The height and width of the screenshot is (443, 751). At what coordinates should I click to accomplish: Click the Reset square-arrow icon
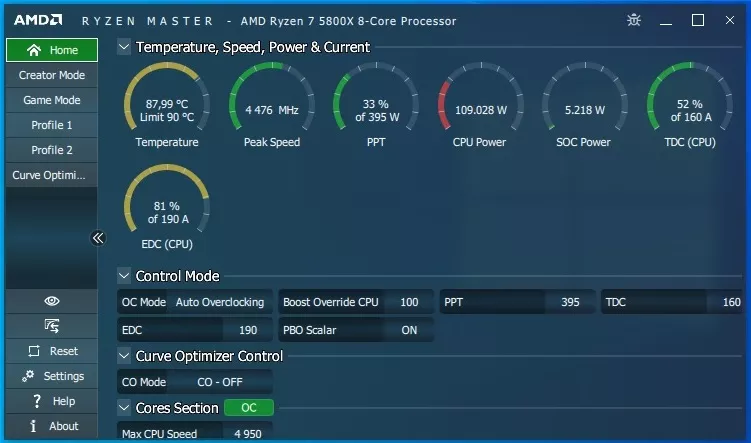(34, 351)
